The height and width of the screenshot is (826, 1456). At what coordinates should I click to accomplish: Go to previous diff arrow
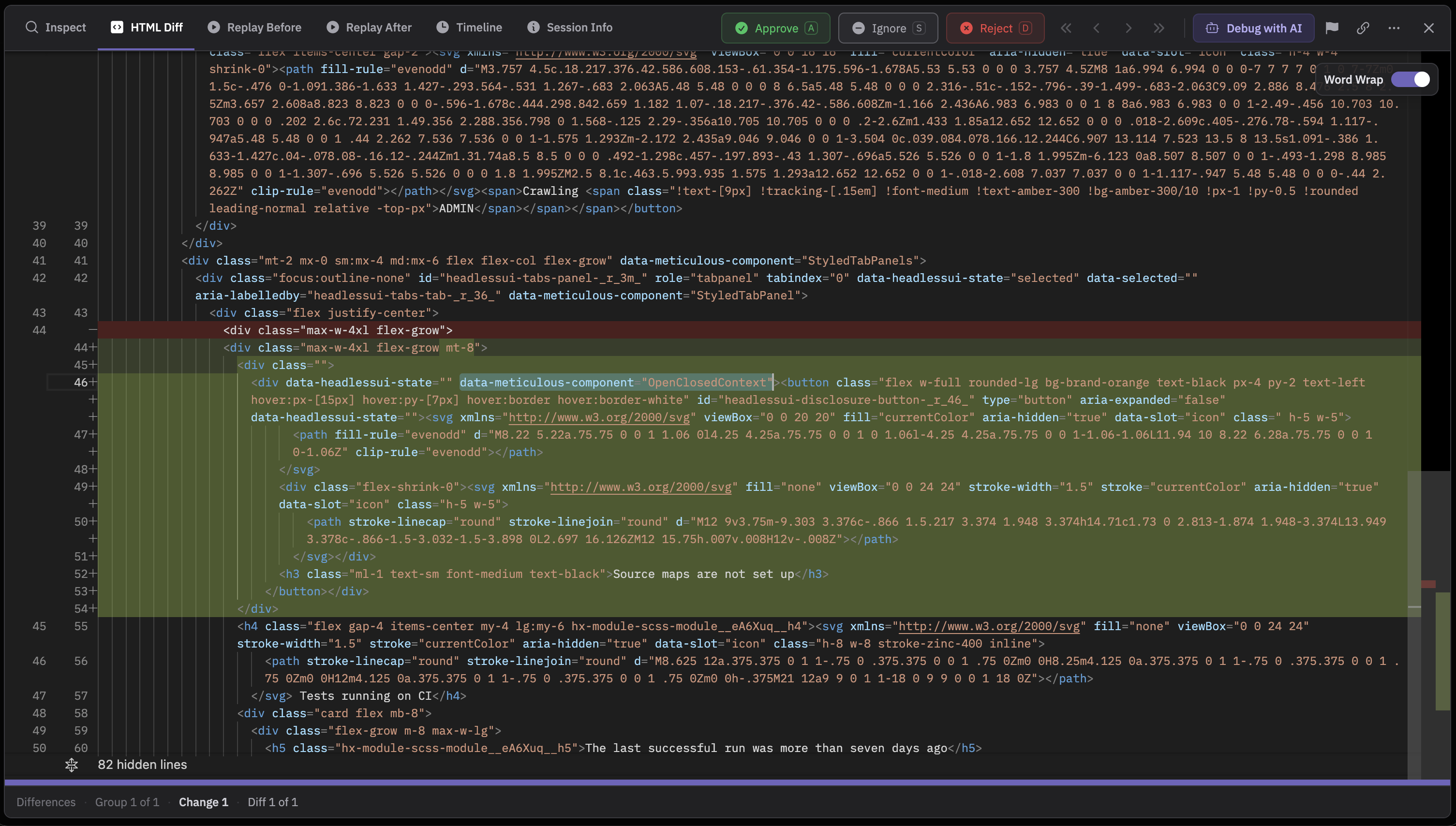(1096, 29)
